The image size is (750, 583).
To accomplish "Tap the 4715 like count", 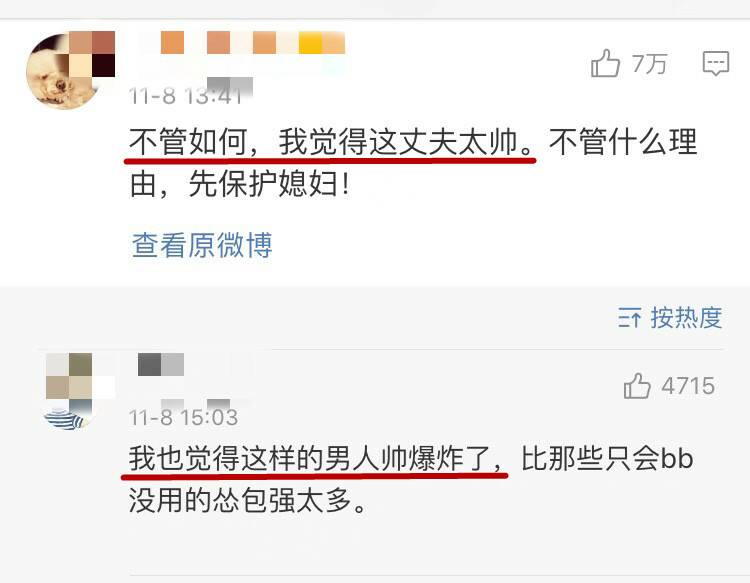I will click(688, 386).
